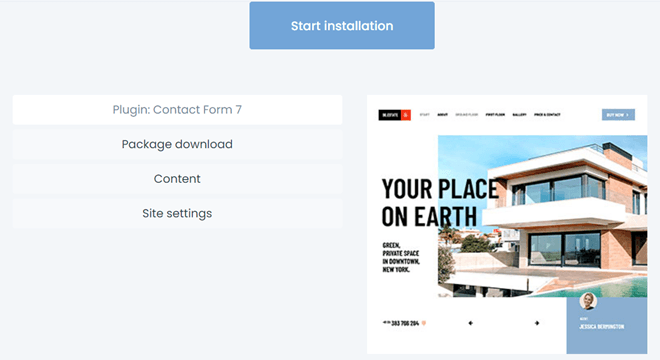Click the Price & Contact item in preview
Image resolution: width=660 pixels, height=360 pixels.
coord(547,115)
